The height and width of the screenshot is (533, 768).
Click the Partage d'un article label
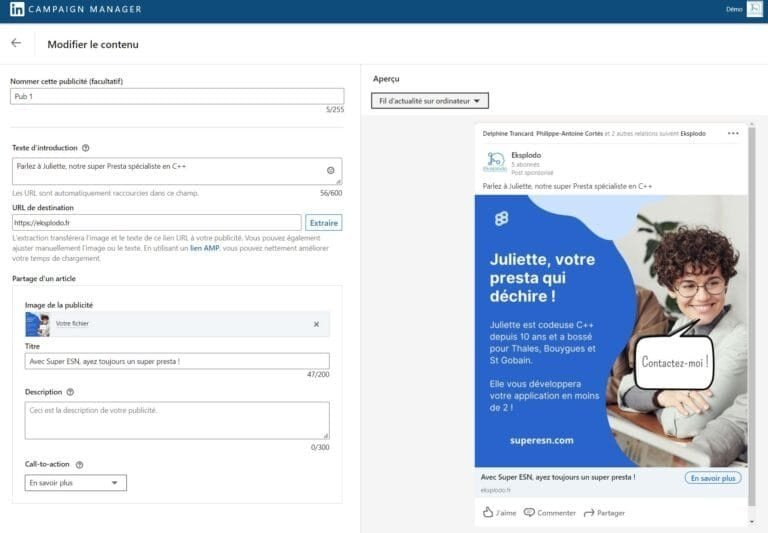click(x=44, y=279)
